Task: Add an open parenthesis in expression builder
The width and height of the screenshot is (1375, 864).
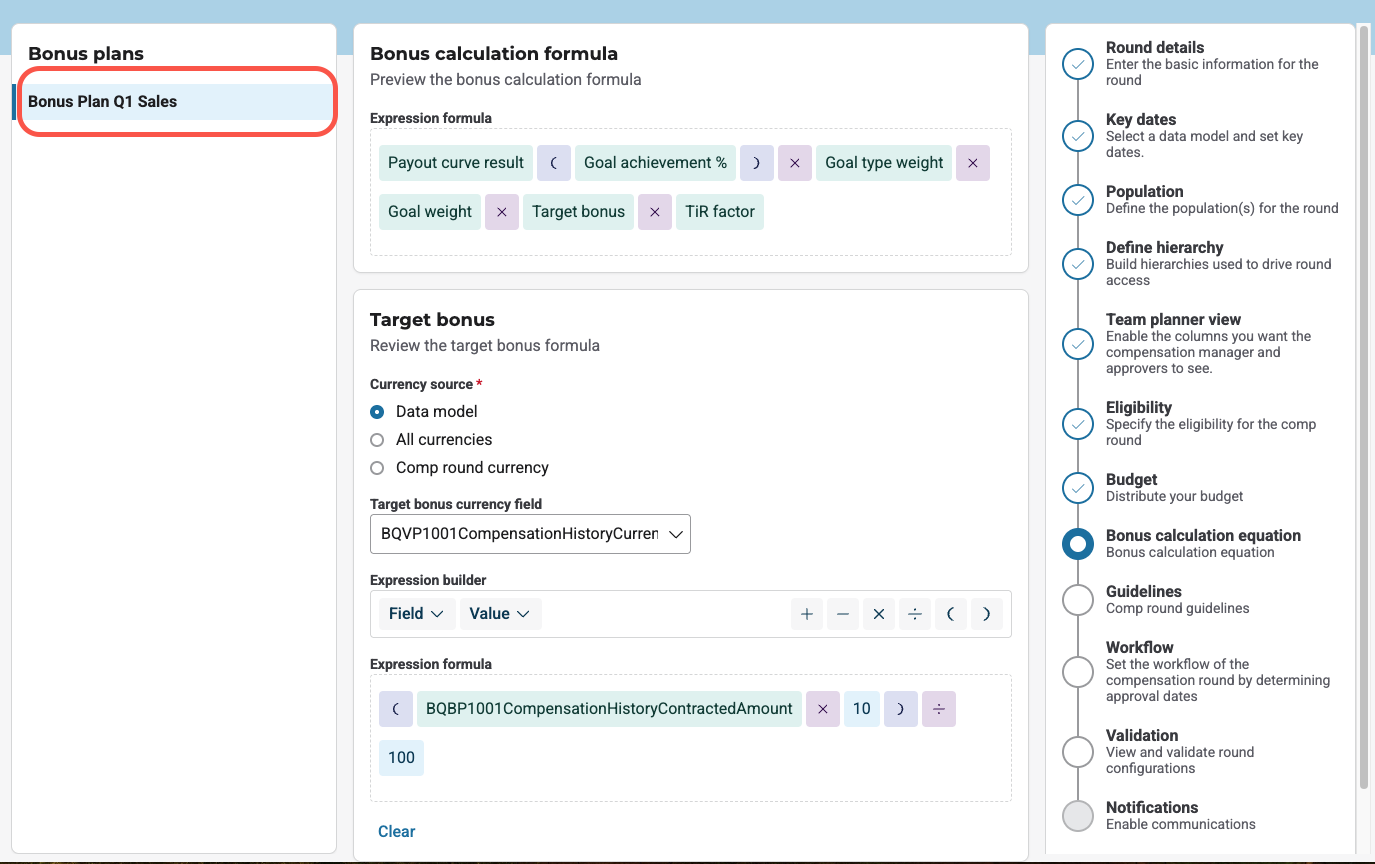Action: [x=950, y=614]
